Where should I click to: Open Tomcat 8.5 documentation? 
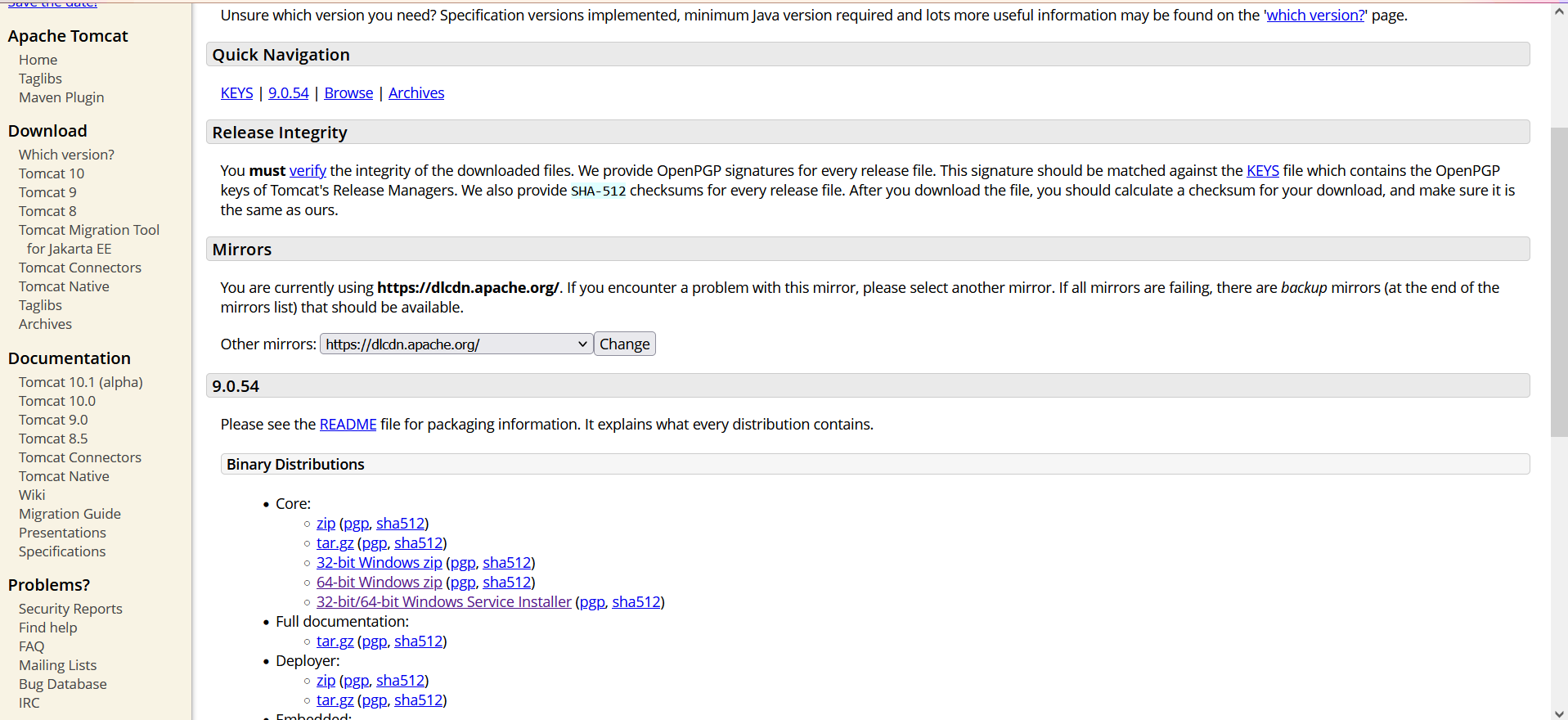(x=53, y=439)
